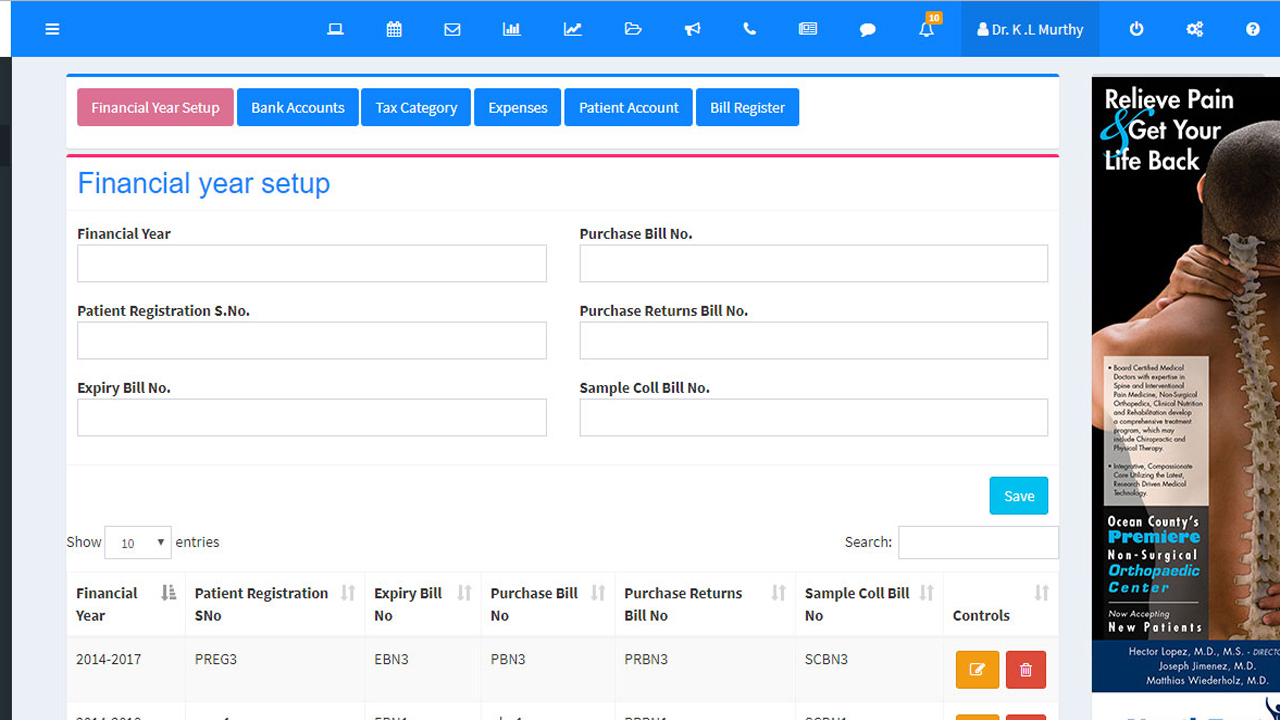1280x720 pixels.
Task: Open the folder icon in the top bar
Action: click(x=632, y=29)
